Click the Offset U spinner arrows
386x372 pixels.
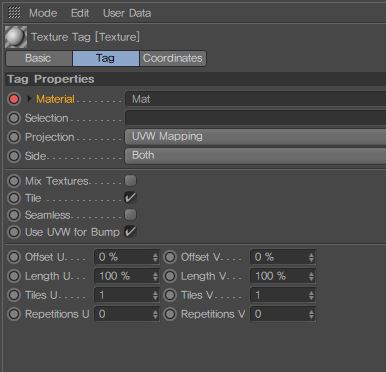155,257
